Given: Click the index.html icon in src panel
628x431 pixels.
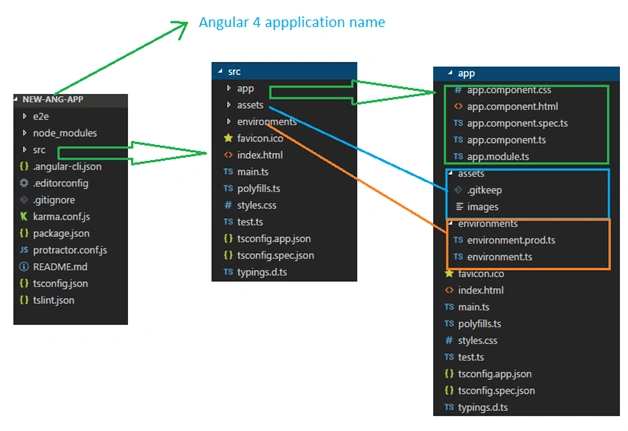Looking at the screenshot, I should point(228,155).
